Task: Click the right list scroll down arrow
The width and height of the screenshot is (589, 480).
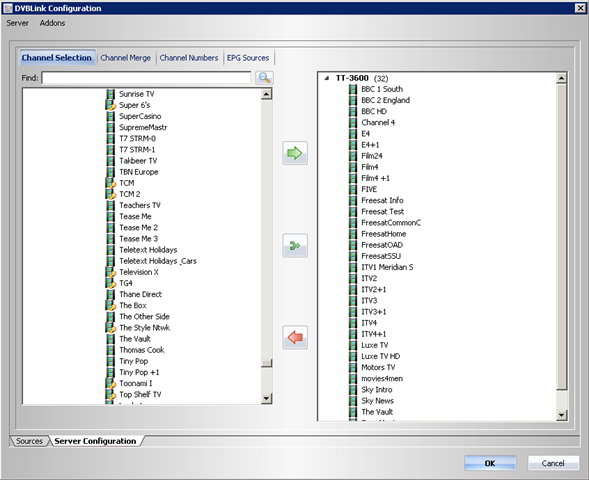Action: tap(561, 415)
